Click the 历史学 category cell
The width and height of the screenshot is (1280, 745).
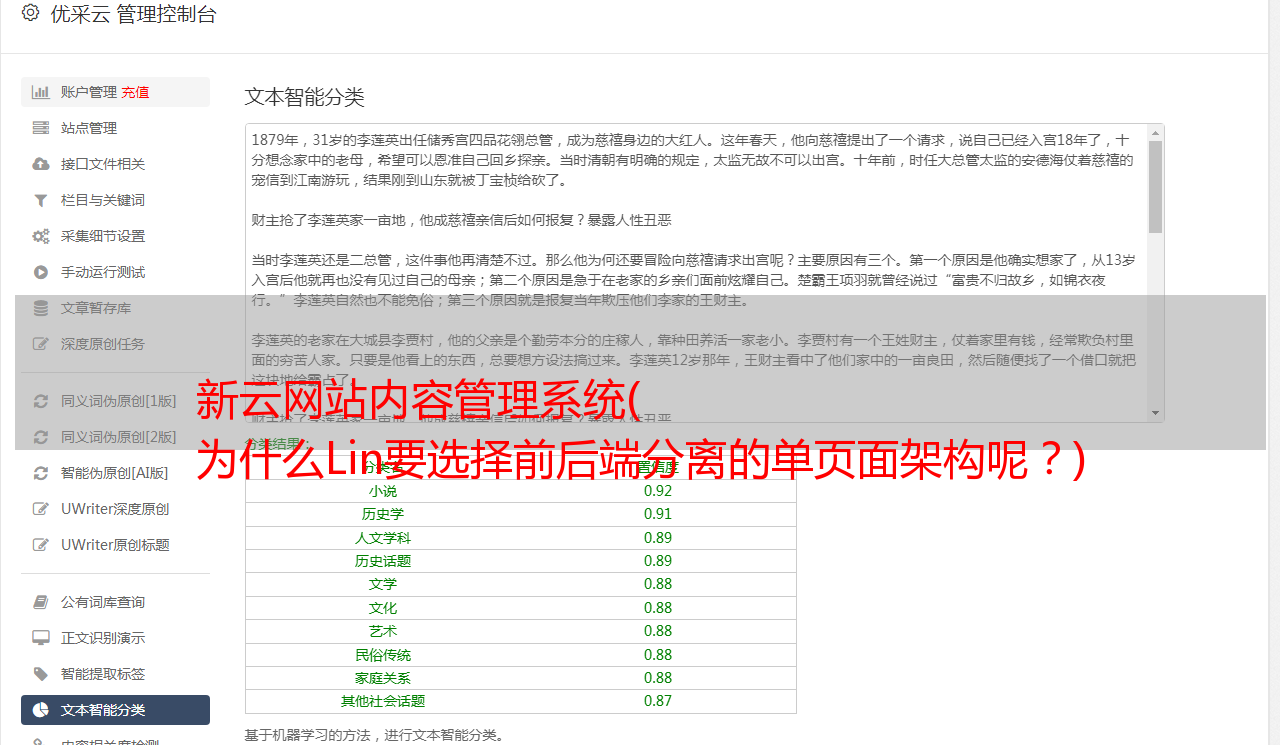(382, 514)
